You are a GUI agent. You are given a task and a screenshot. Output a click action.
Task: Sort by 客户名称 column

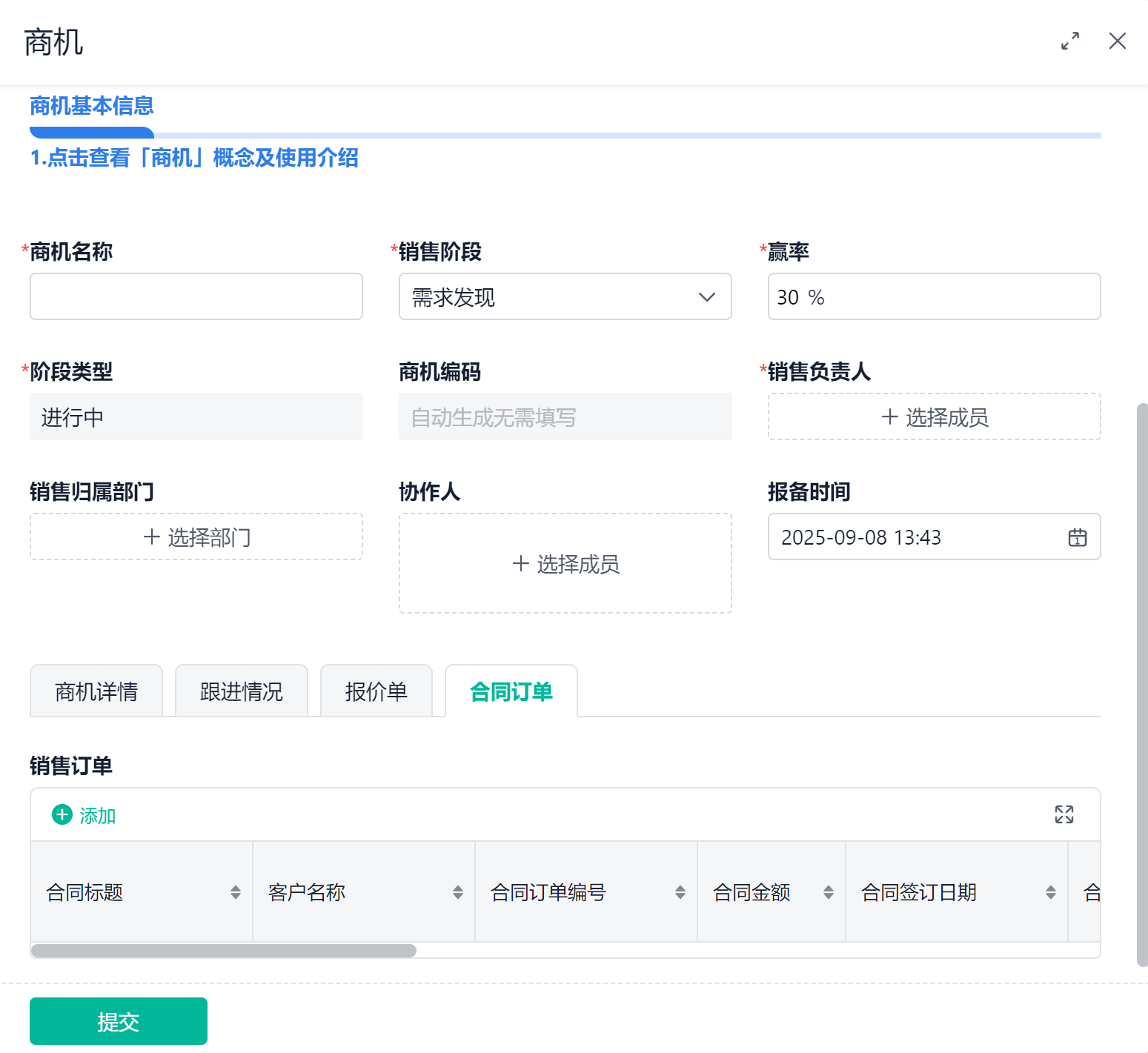click(x=458, y=892)
